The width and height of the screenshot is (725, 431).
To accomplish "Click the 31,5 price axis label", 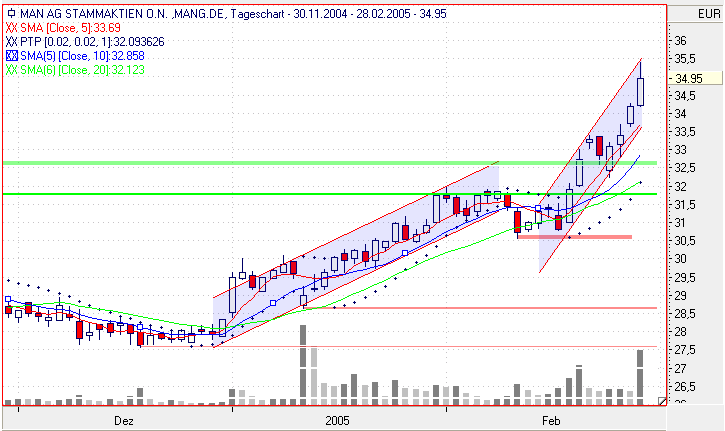I will [x=685, y=204].
